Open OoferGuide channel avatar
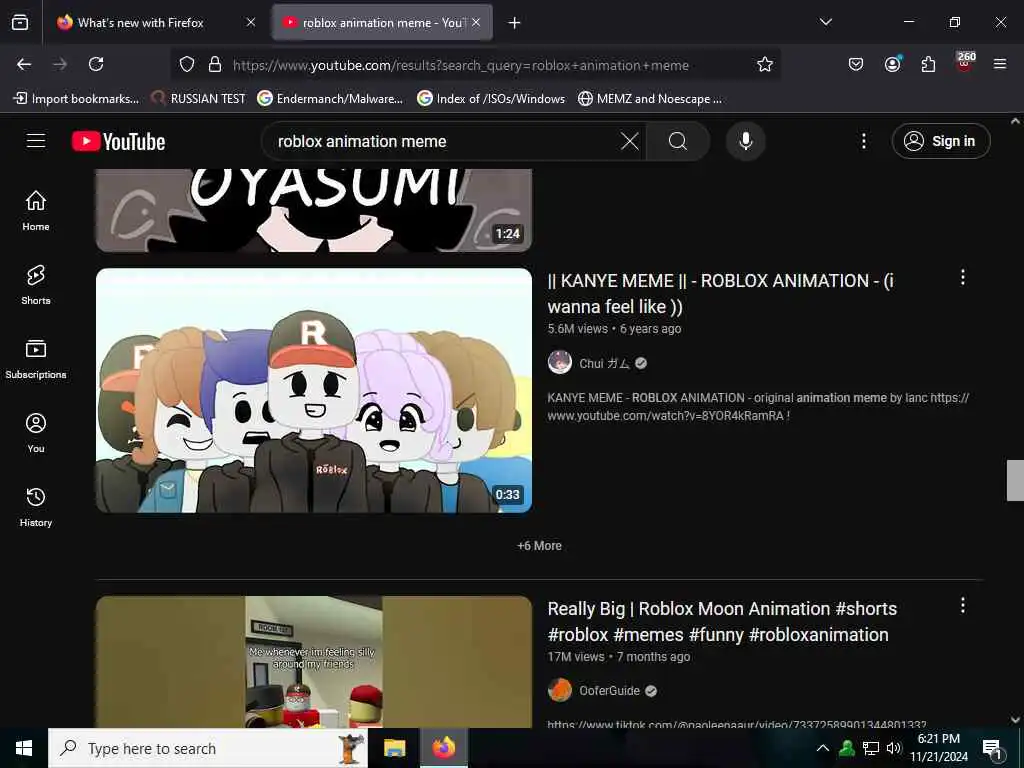The width and height of the screenshot is (1024, 768). point(560,690)
